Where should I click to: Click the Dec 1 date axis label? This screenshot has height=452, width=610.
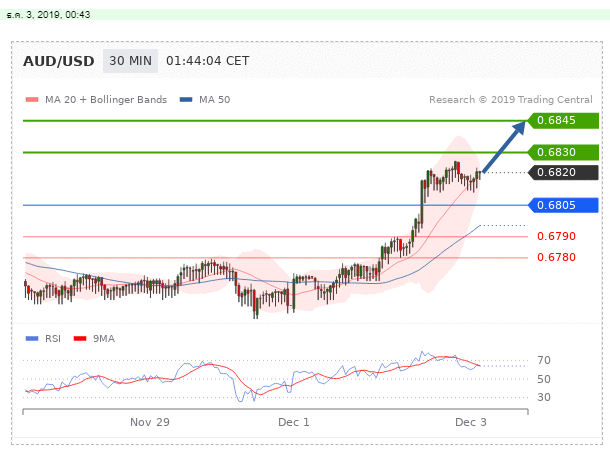[x=294, y=422]
